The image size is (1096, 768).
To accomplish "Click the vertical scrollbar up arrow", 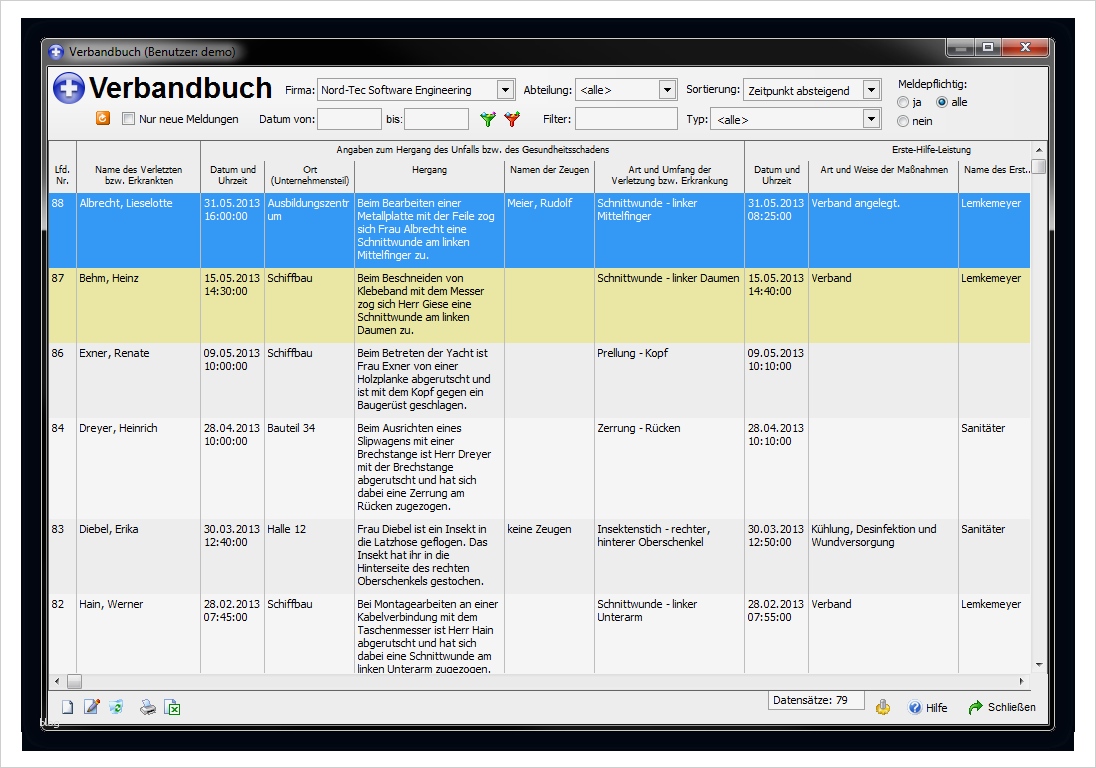I will pos(1039,150).
